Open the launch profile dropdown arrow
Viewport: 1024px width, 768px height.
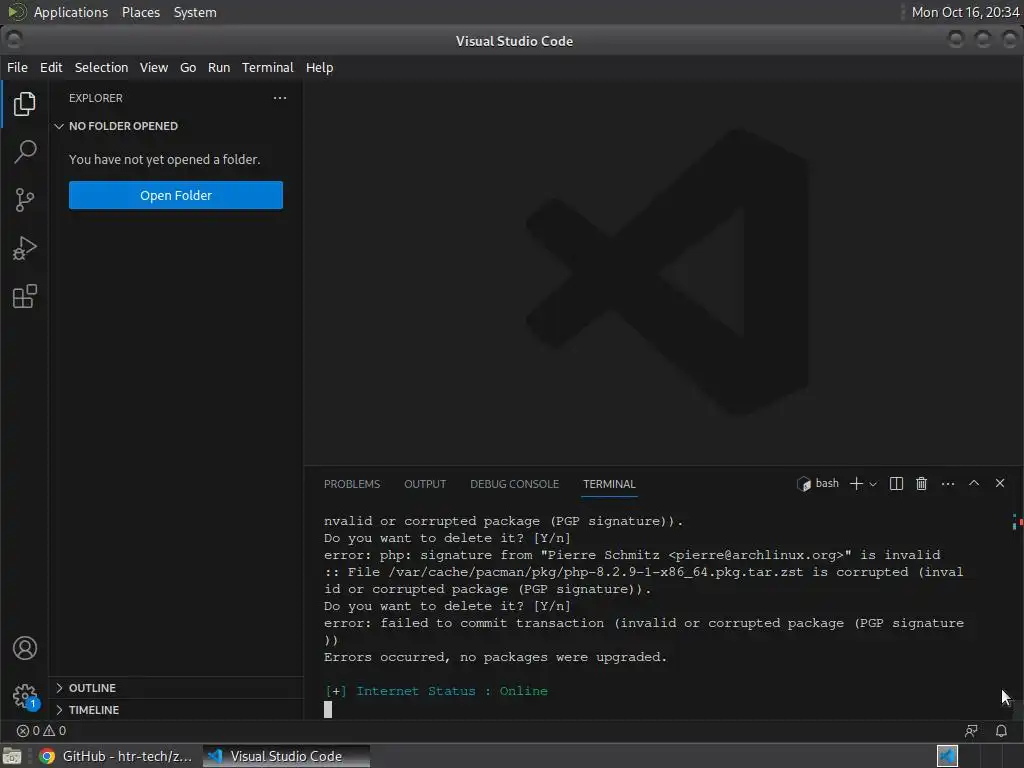[x=873, y=484]
